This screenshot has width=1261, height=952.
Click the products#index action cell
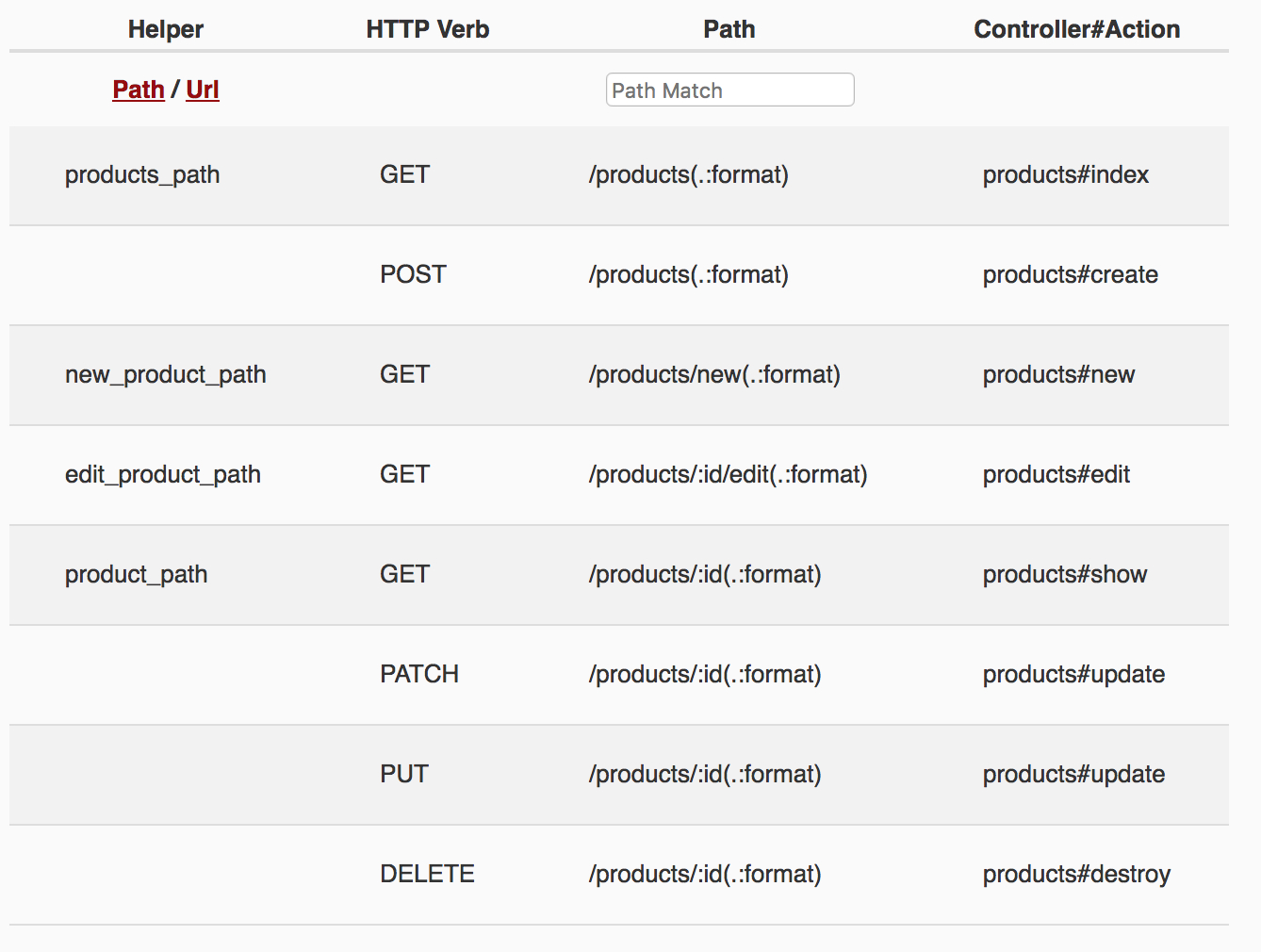coord(1066,175)
